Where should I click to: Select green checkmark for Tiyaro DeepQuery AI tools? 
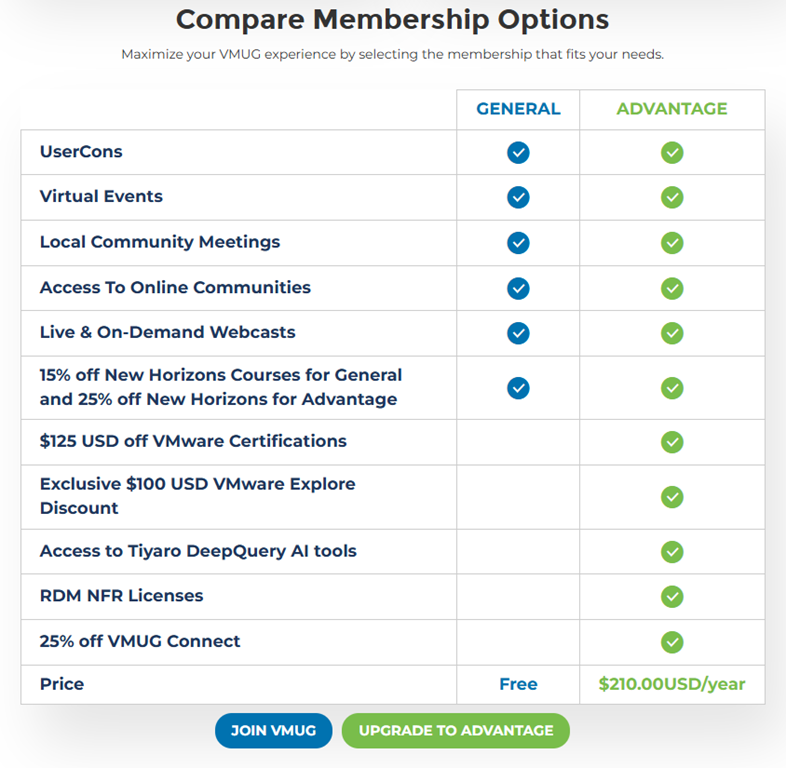pyautogui.click(x=672, y=551)
